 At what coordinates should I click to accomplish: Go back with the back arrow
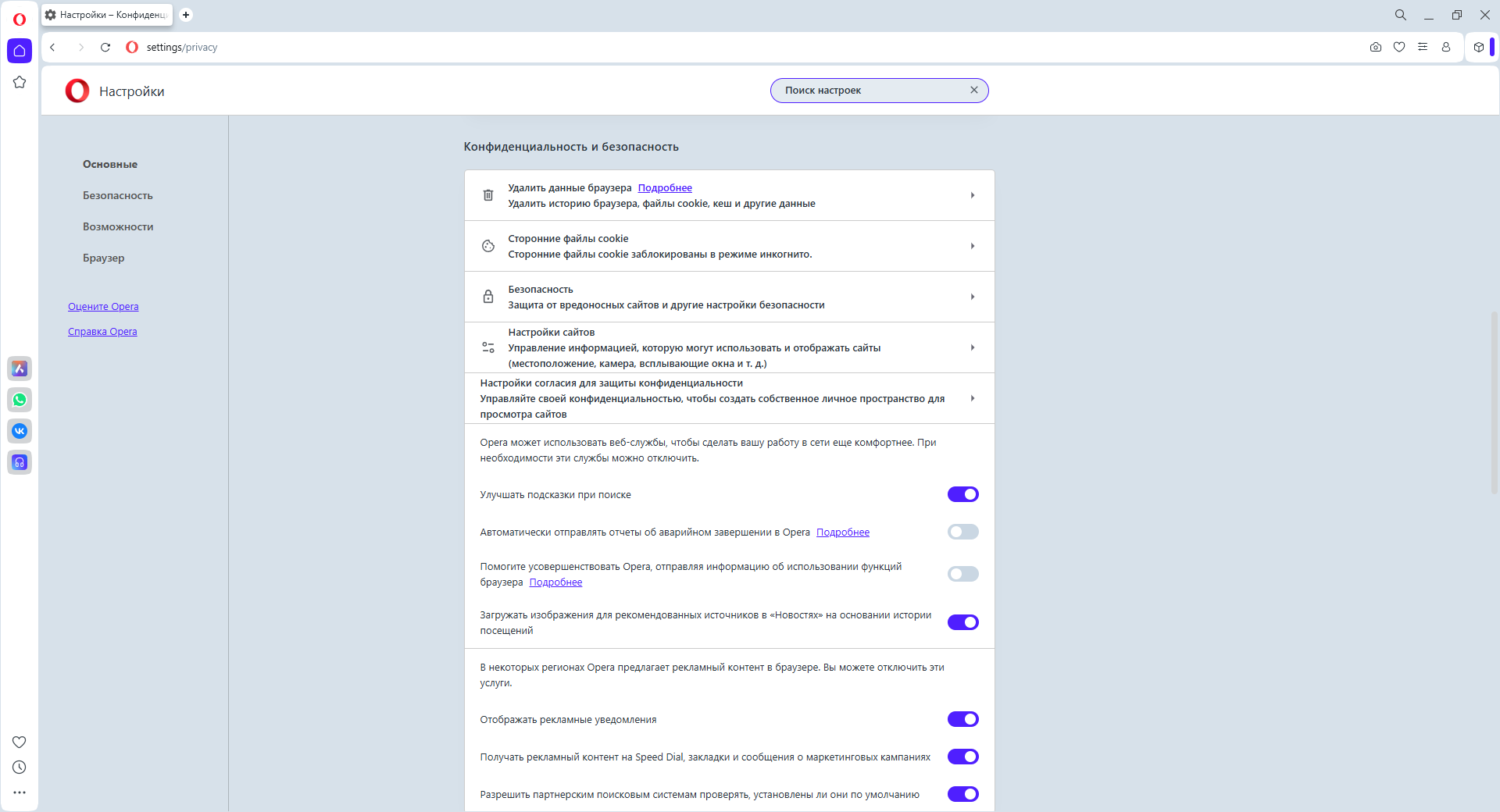(x=53, y=48)
